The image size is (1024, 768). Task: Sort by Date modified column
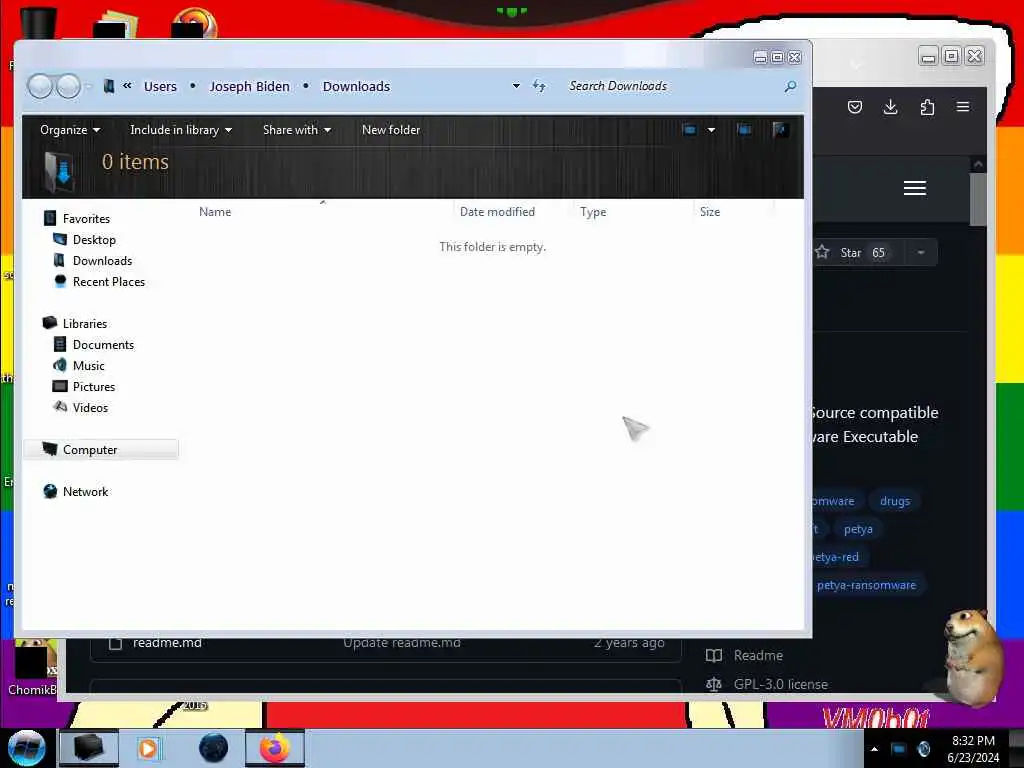click(497, 212)
